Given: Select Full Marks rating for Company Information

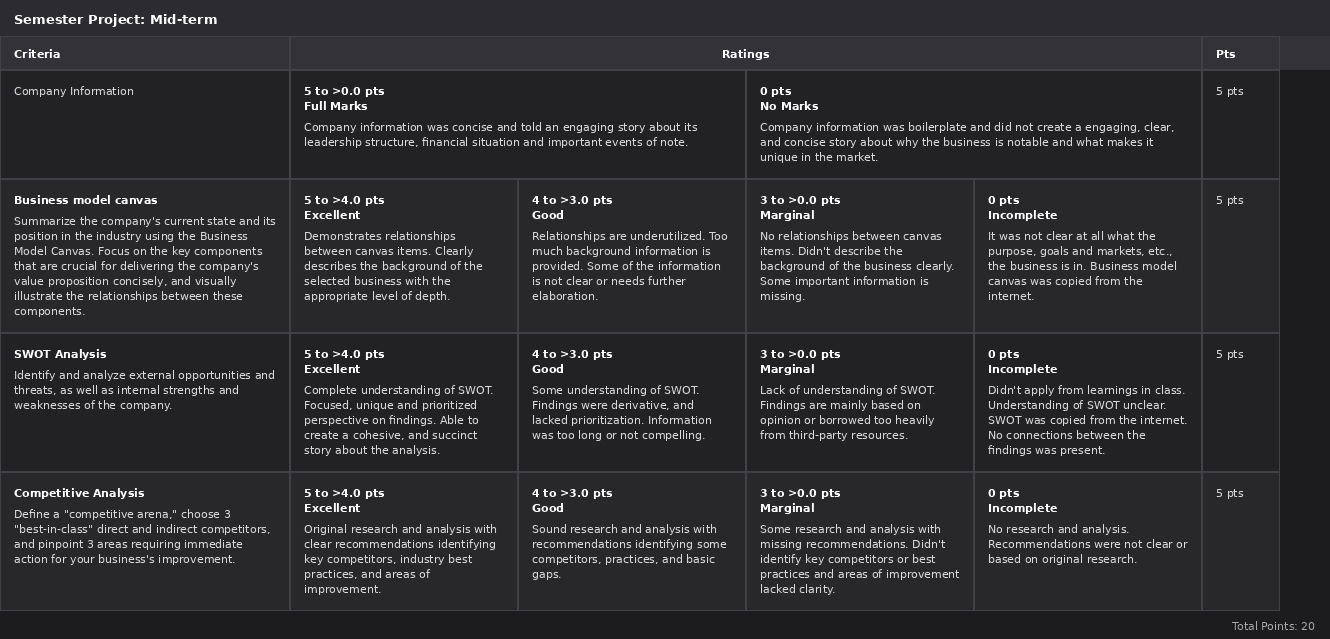Looking at the screenshot, I should coord(518,125).
